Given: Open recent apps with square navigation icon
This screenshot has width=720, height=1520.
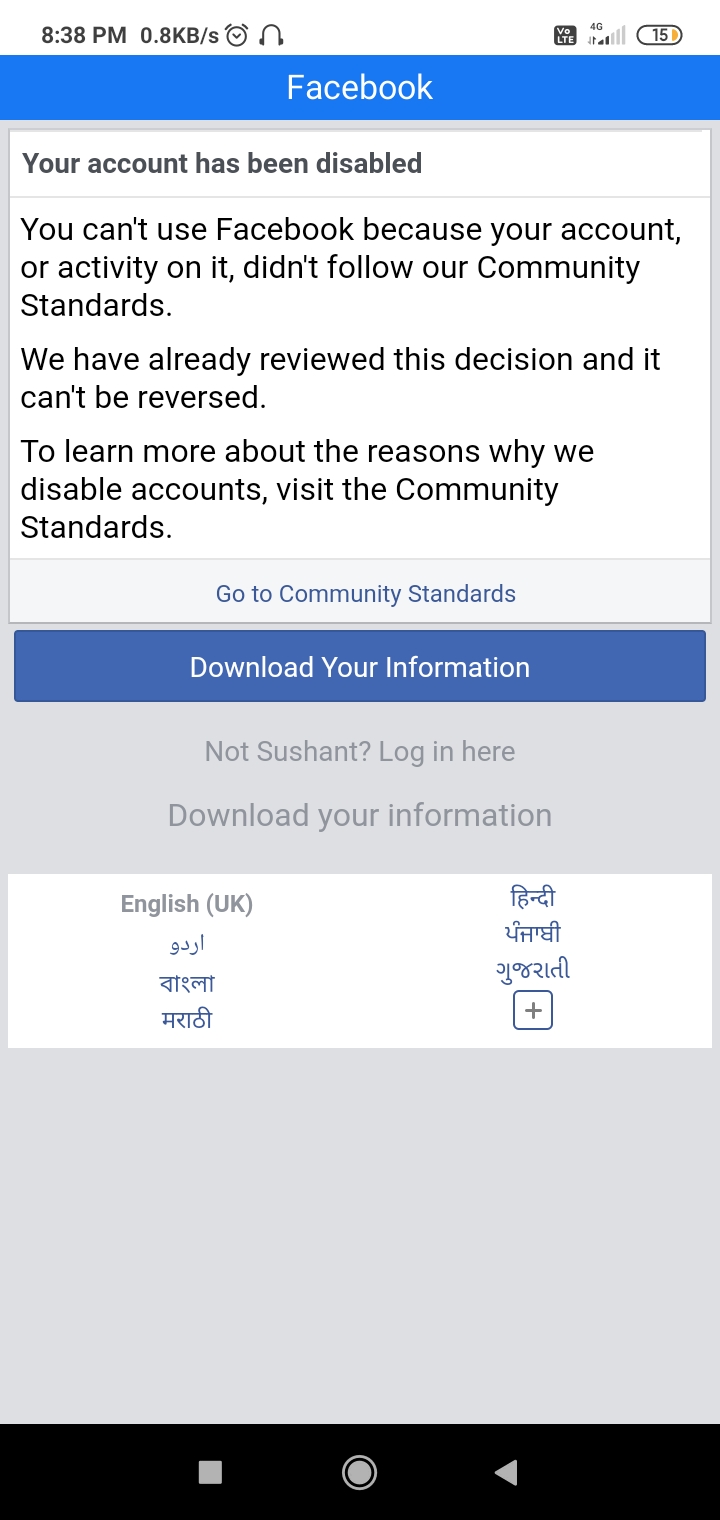Looking at the screenshot, I should pyautogui.click(x=209, y=1472).
